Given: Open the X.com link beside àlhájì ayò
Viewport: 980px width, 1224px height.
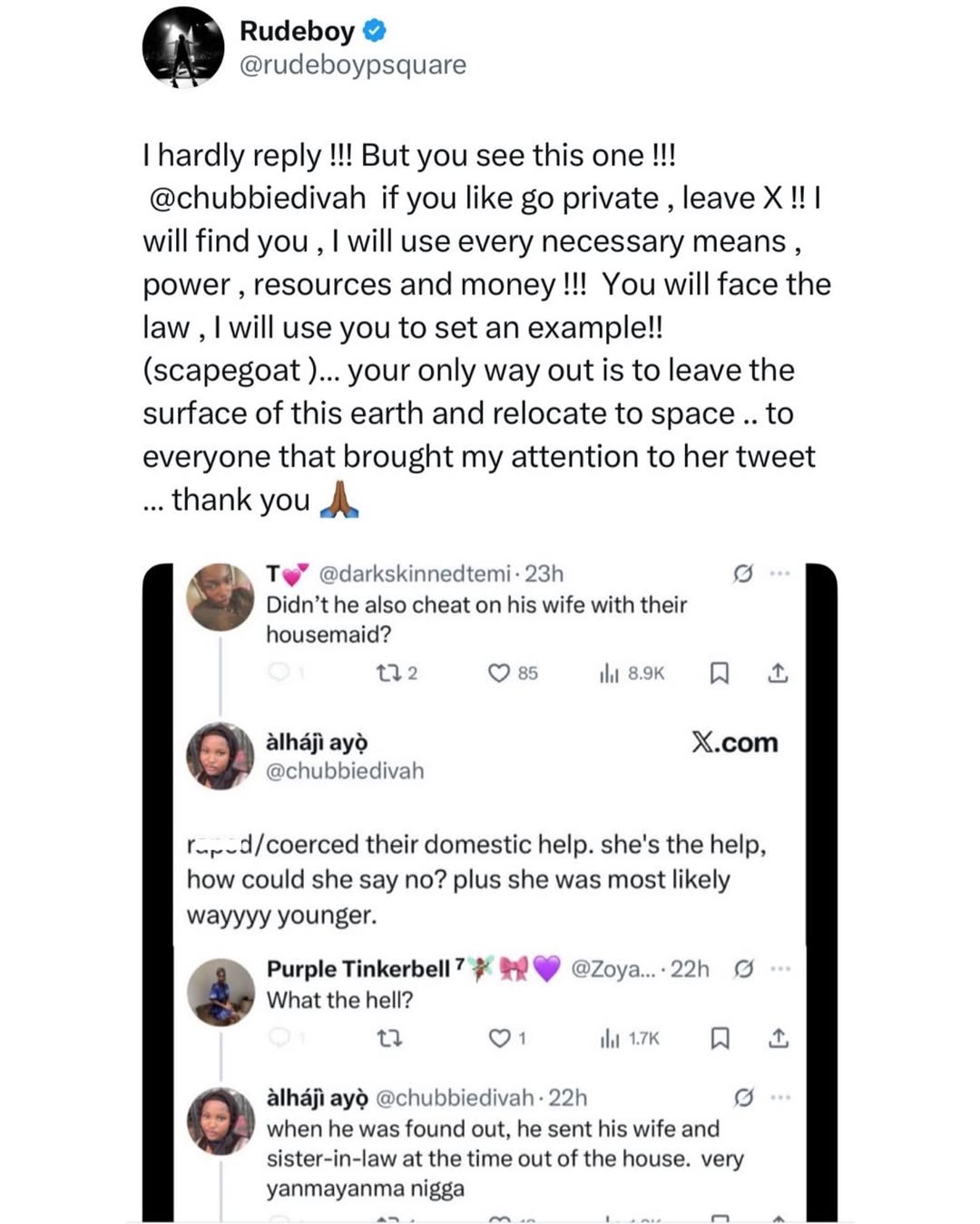Looking at the screenshot, I should click(735, 743).
